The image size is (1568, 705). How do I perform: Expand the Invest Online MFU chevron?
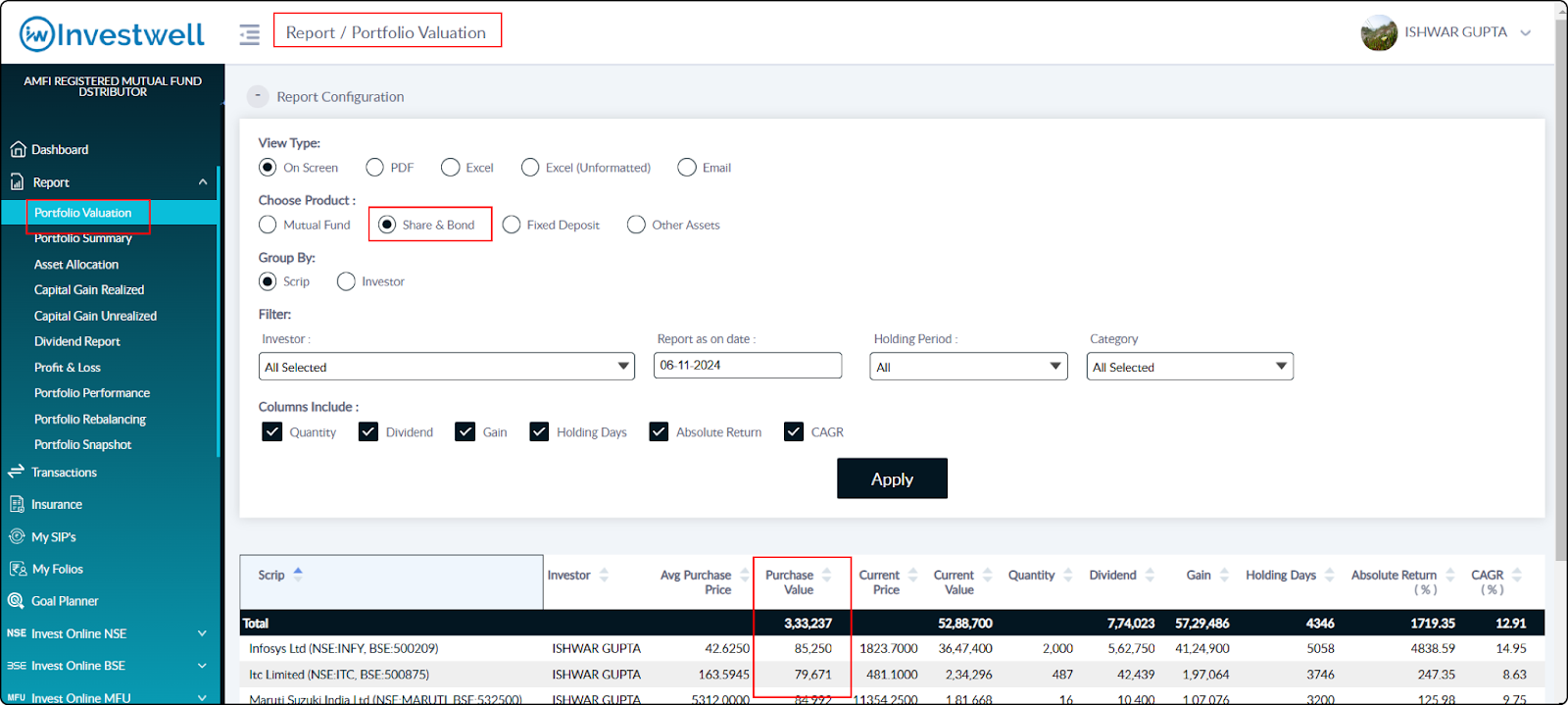tap(203, 698)
